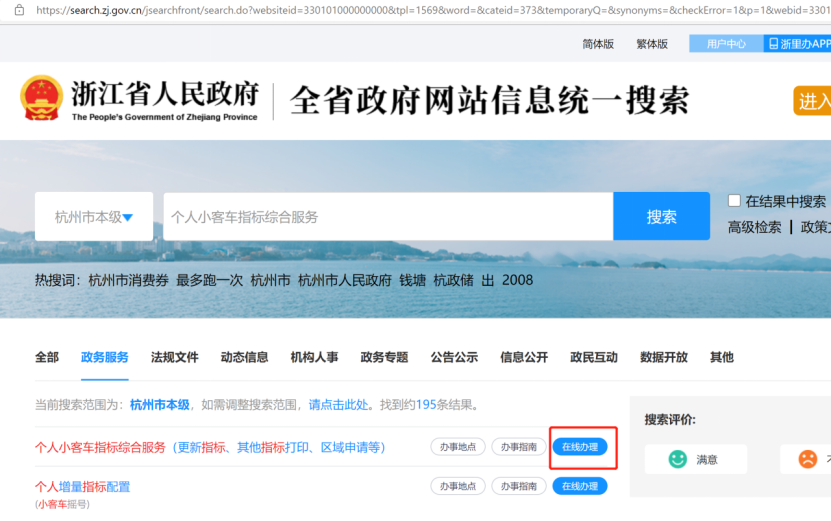The height and width of the screenshot is (521, 831).
Task: Switch to the 法规文件 tab
Action: 175,357
